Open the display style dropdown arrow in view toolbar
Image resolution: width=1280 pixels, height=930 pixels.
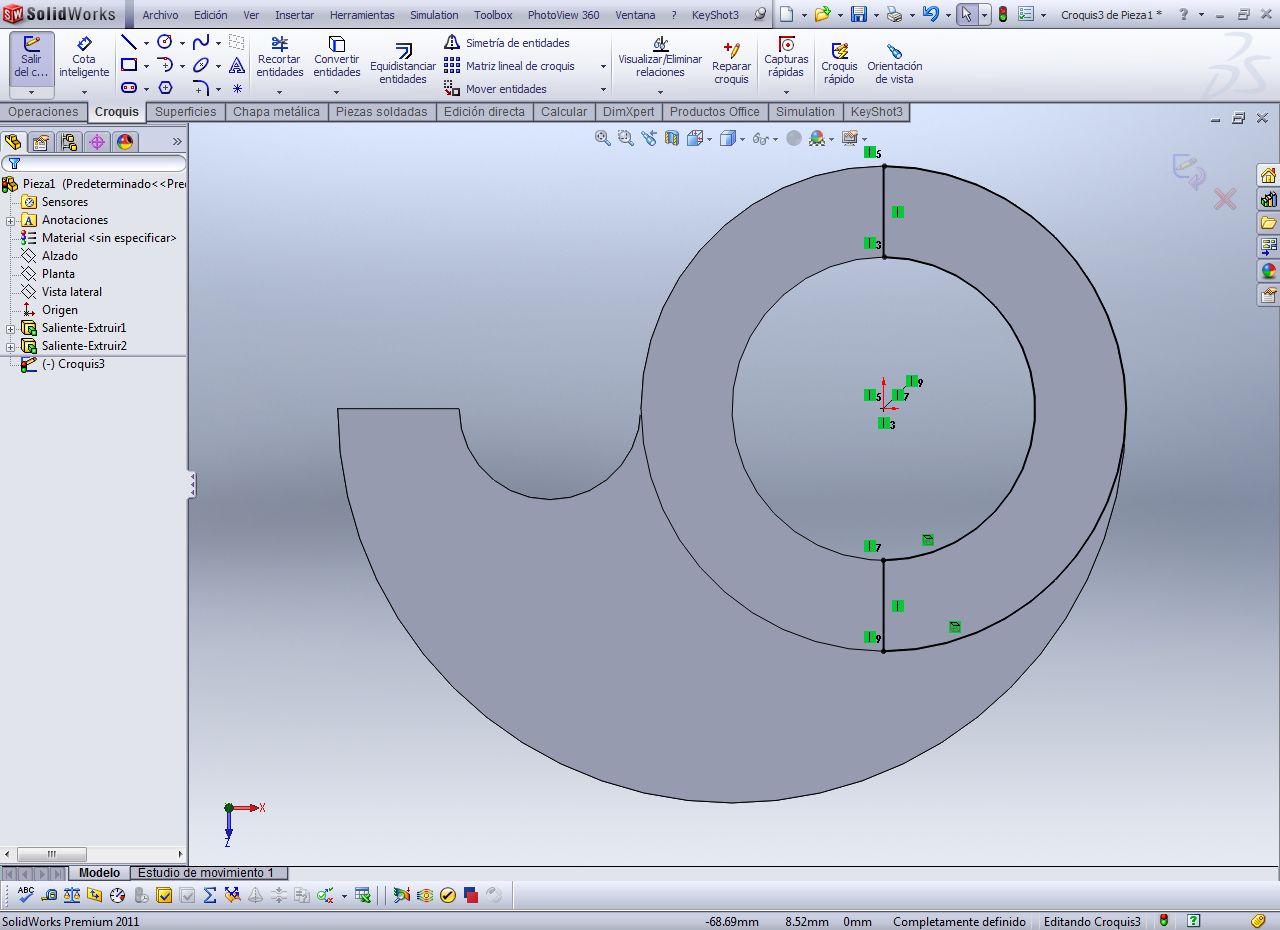coord(741,139)
